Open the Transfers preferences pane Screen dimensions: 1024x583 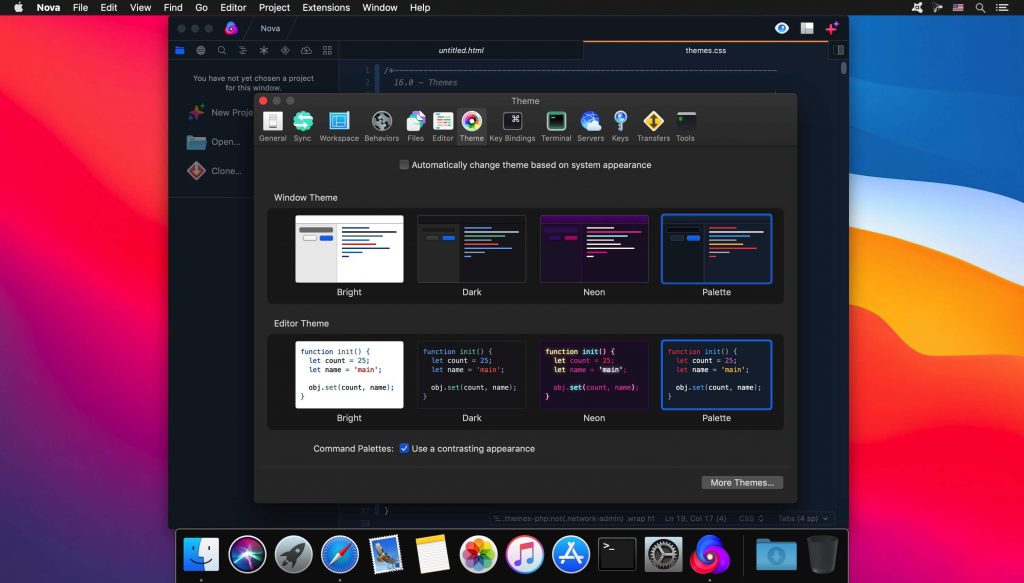653,122
